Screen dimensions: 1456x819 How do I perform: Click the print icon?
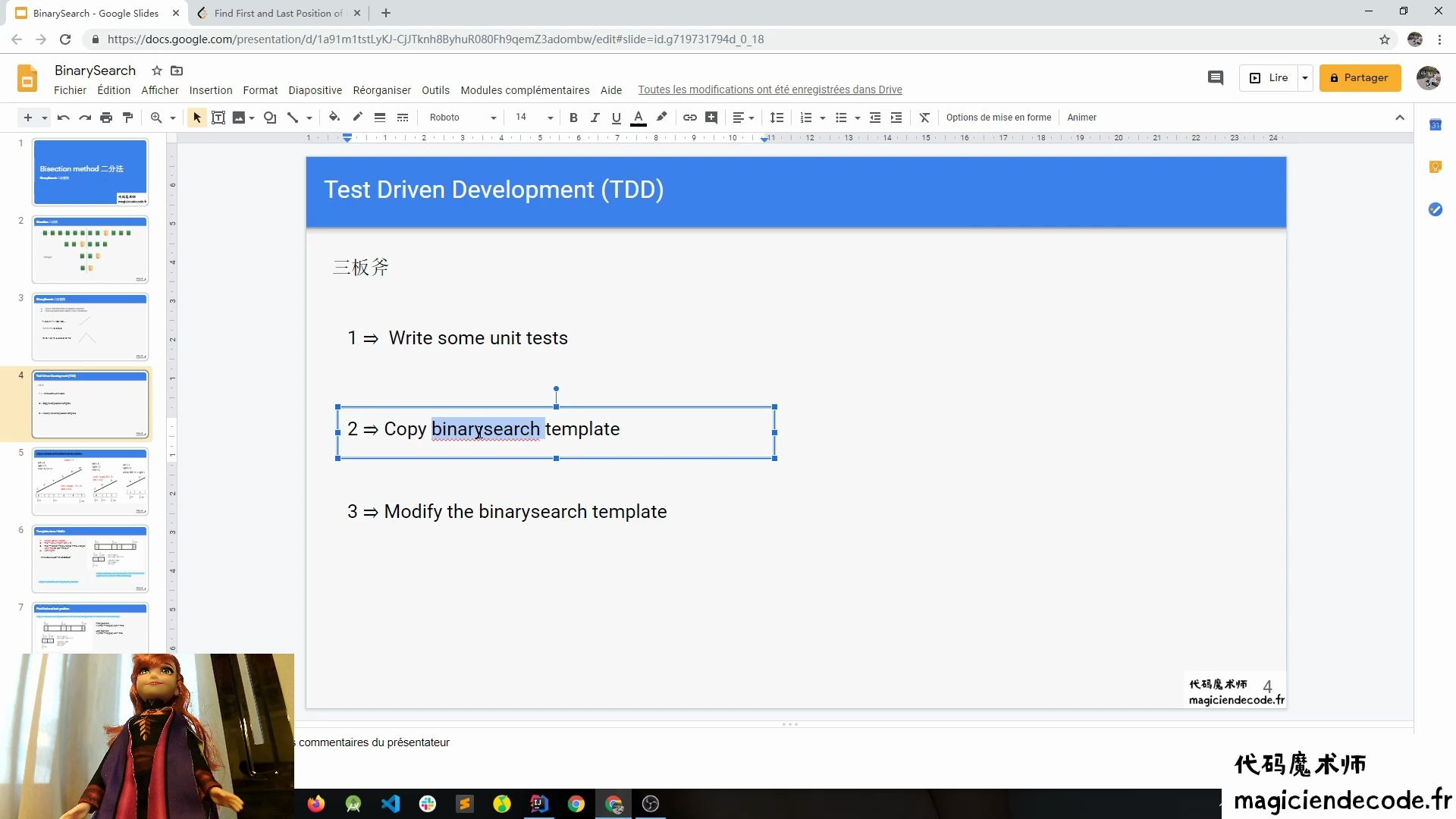pos(106,118)
